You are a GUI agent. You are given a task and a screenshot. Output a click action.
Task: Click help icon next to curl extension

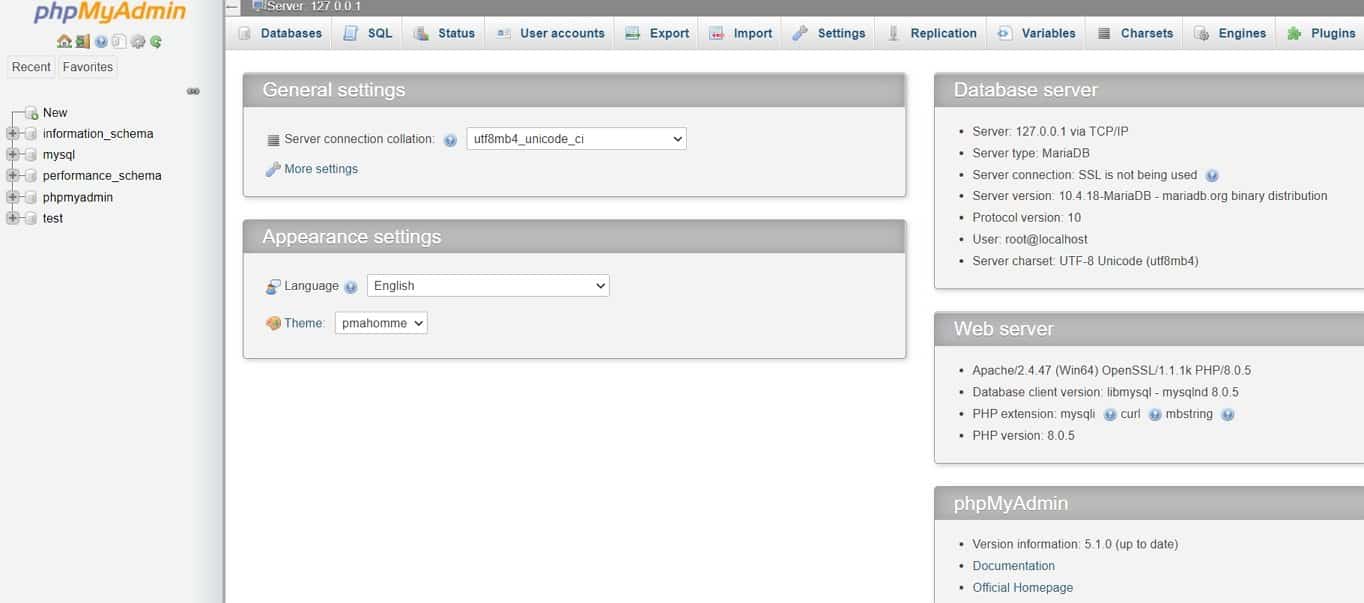(x=1155, y=415)
